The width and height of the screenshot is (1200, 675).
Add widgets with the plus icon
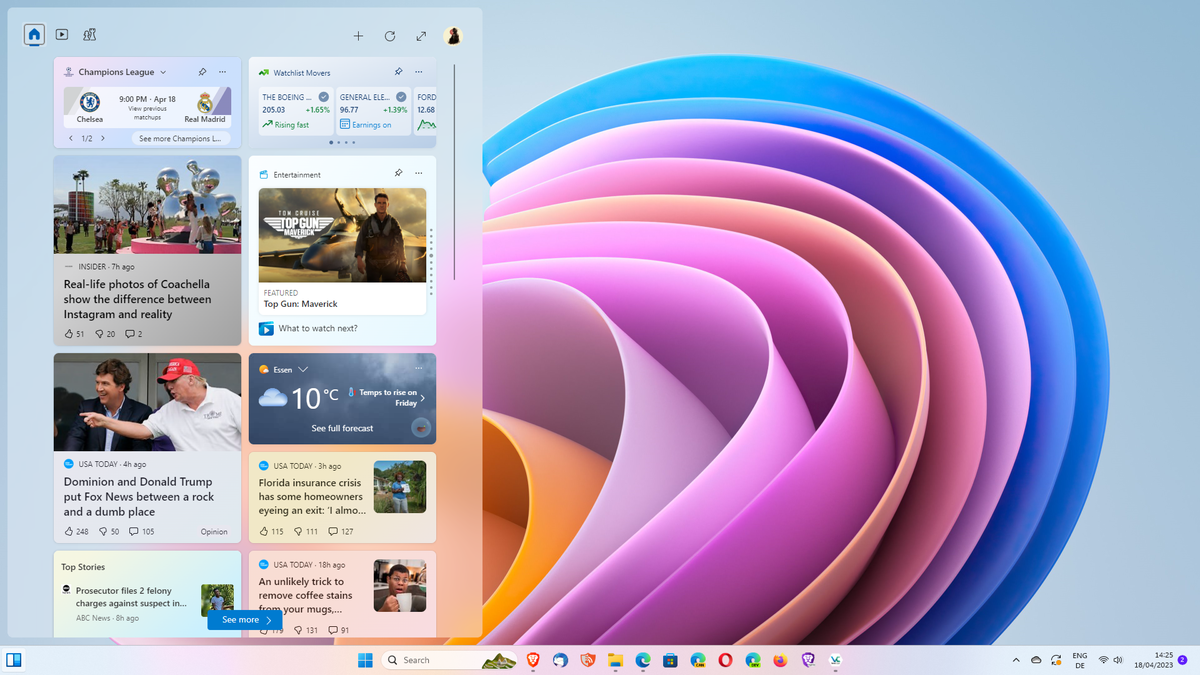[358, 36]
